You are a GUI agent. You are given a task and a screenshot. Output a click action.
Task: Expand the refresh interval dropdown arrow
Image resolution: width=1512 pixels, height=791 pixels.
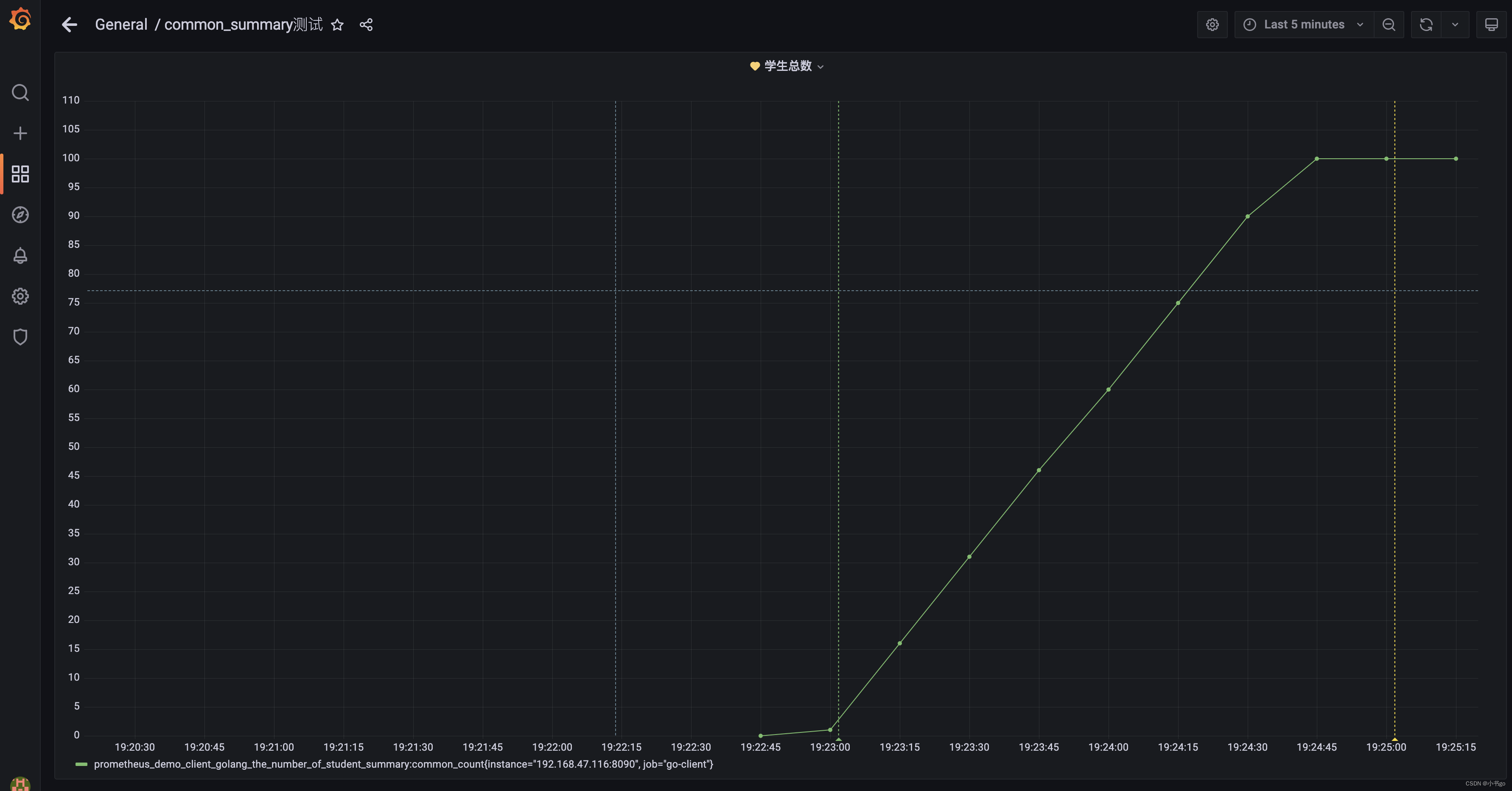click(1454, 25)
